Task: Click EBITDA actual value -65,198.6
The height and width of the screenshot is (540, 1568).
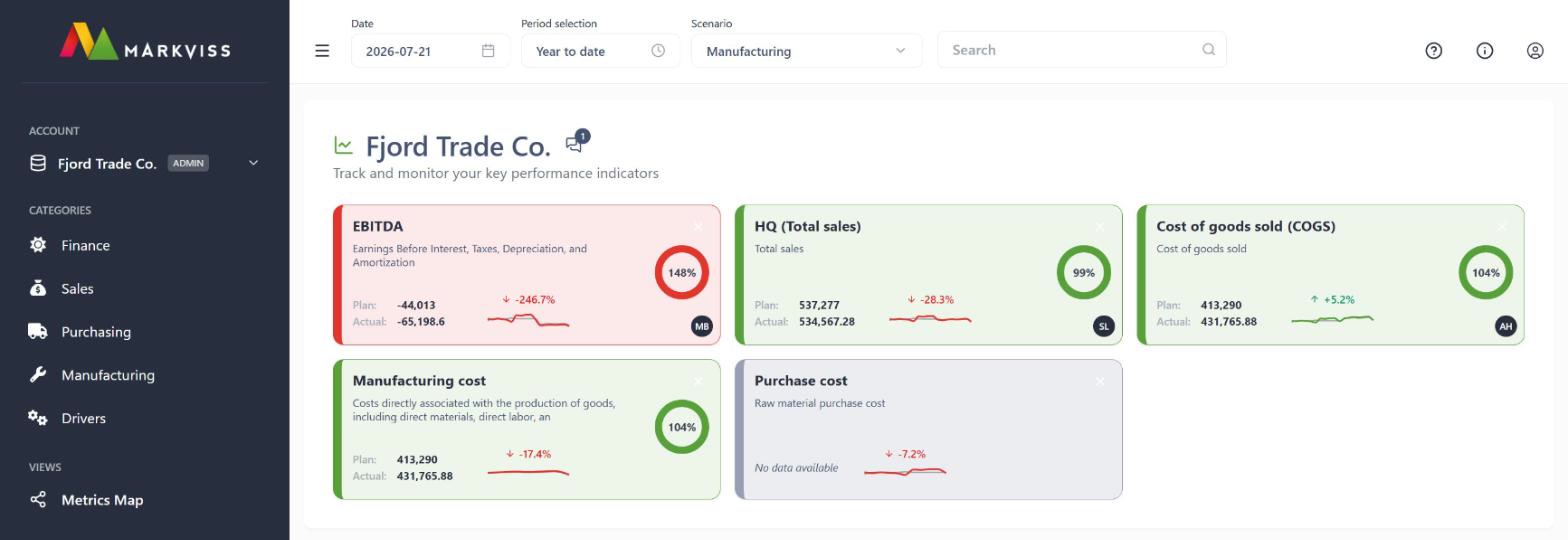Action: pos(421,322)
